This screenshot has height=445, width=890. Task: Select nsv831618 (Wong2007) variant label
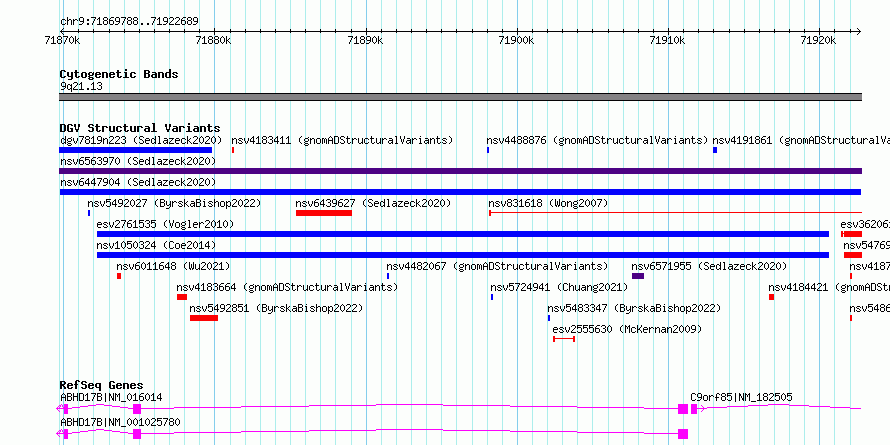(548, 203)
